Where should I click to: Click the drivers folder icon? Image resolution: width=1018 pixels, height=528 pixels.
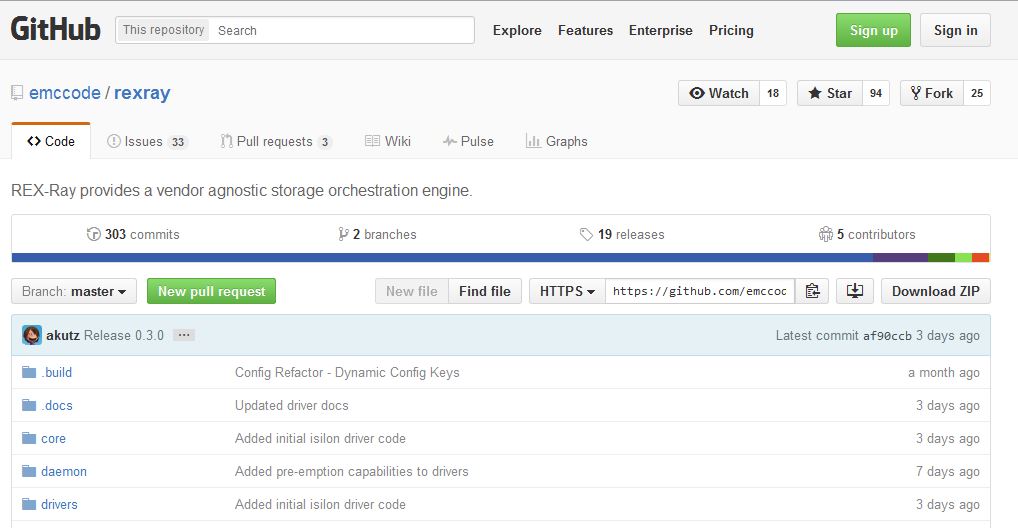29,505
